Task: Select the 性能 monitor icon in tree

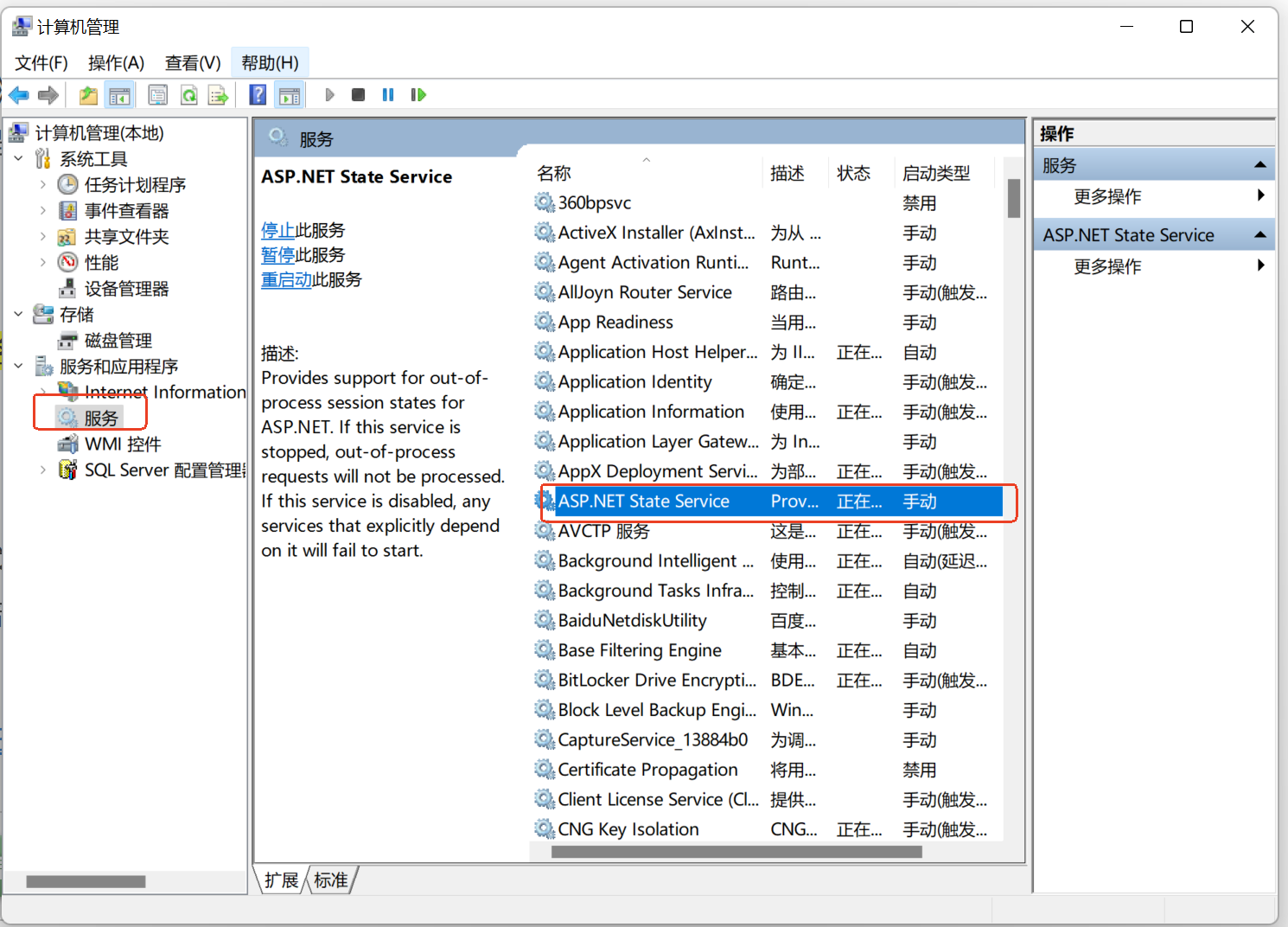Action: [x=67, y=262]
